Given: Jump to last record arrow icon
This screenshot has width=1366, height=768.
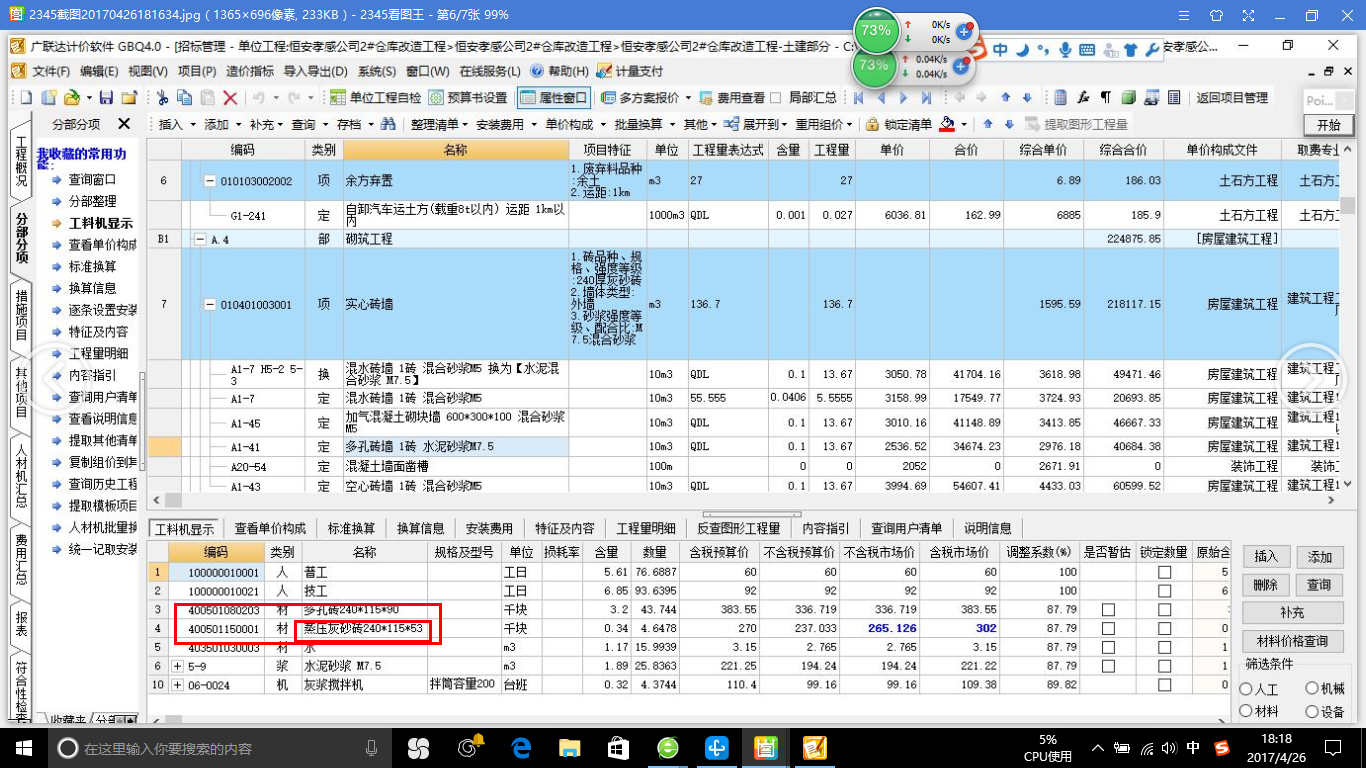Looking at the screenshot, I should (x=926, y=97).
